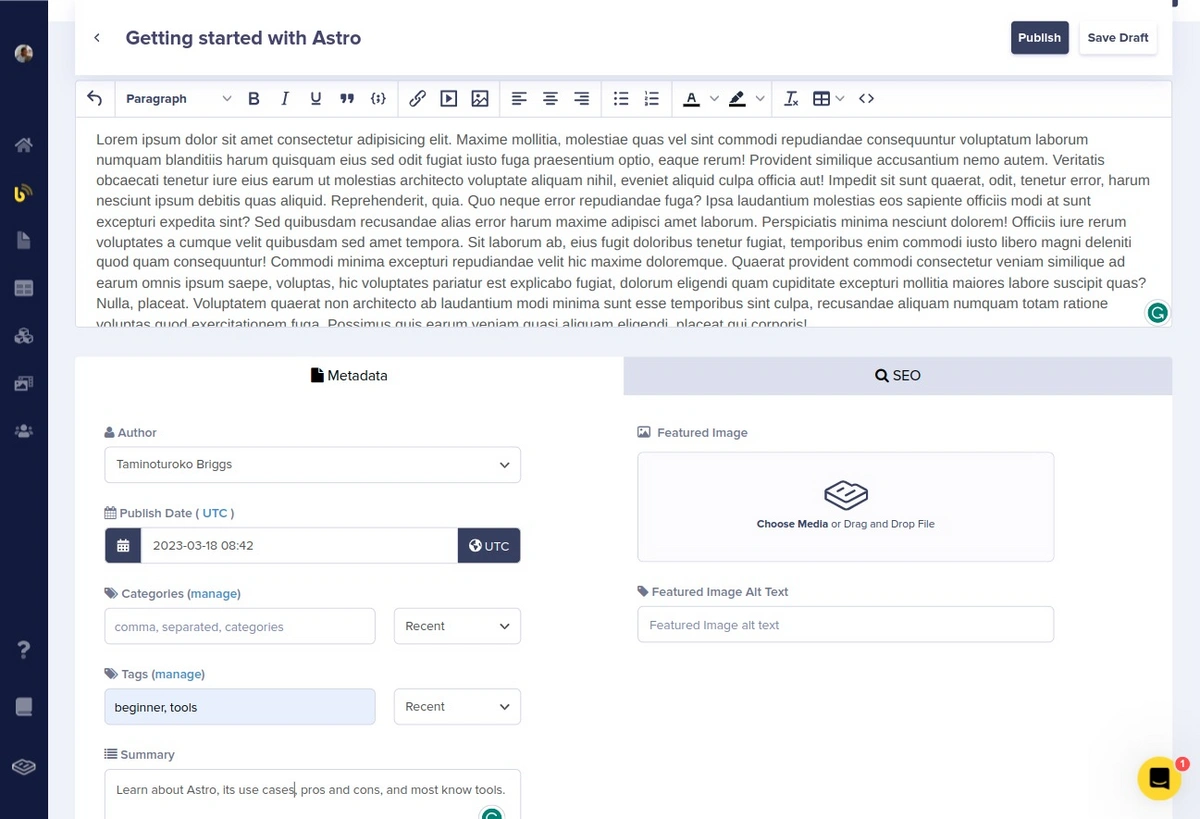The image size is (1200, 819).
Task: Open the user avatar in sidebar
Action: coord(24,53)
